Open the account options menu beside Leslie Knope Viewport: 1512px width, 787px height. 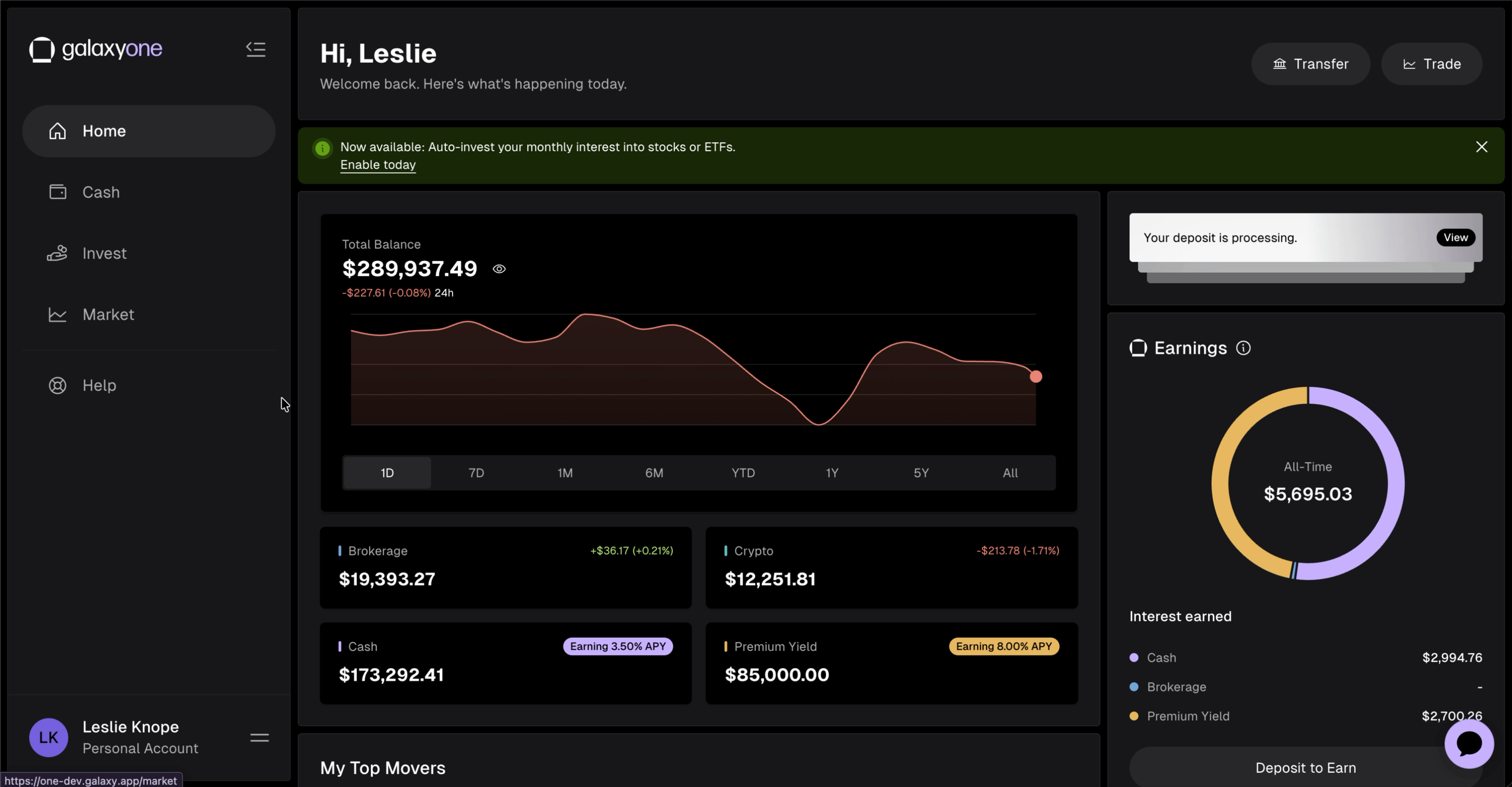[259, 736]
